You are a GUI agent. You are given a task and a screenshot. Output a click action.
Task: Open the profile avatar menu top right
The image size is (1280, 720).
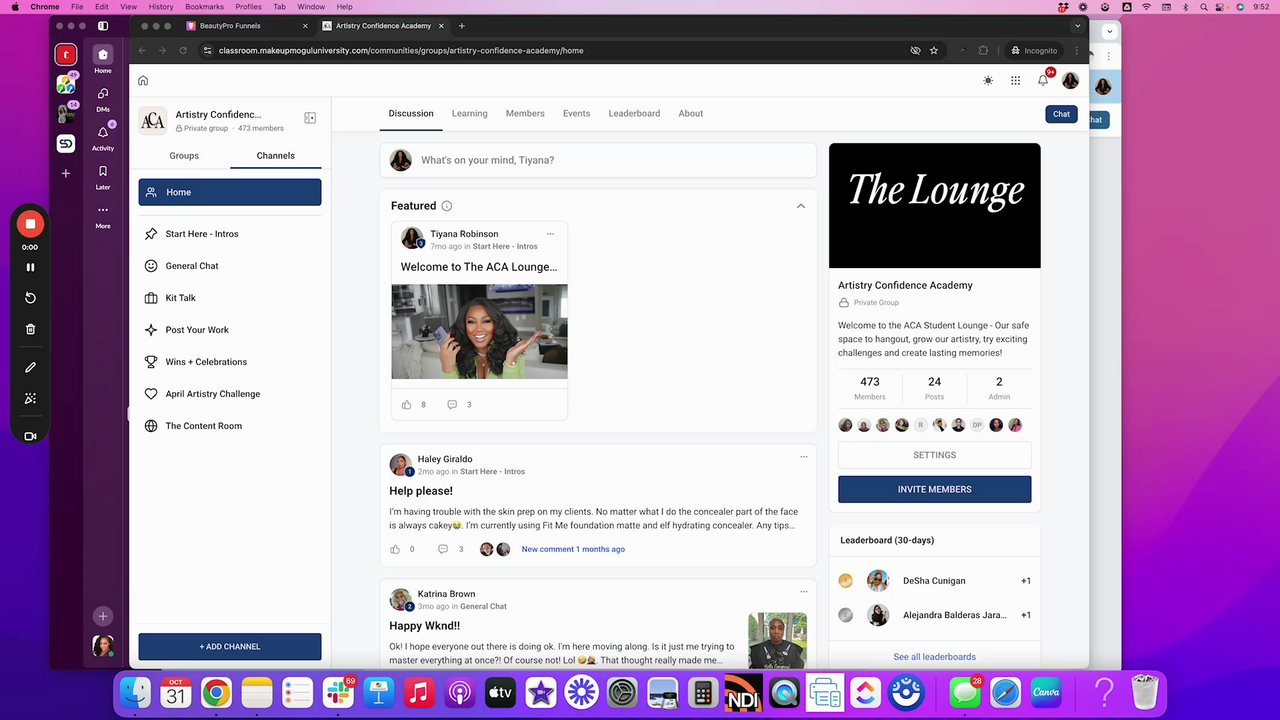1070,81
